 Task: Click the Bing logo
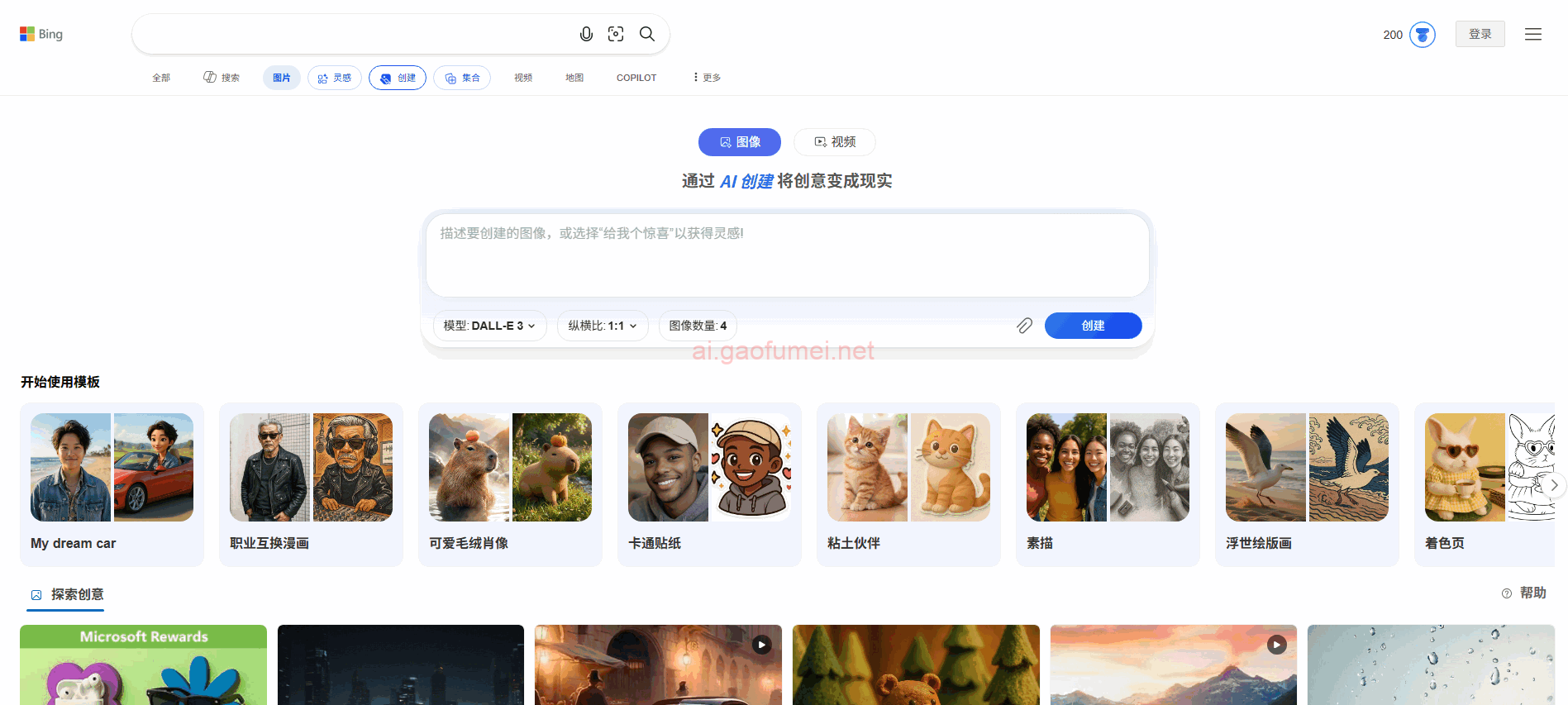click(x=41, y=34)
